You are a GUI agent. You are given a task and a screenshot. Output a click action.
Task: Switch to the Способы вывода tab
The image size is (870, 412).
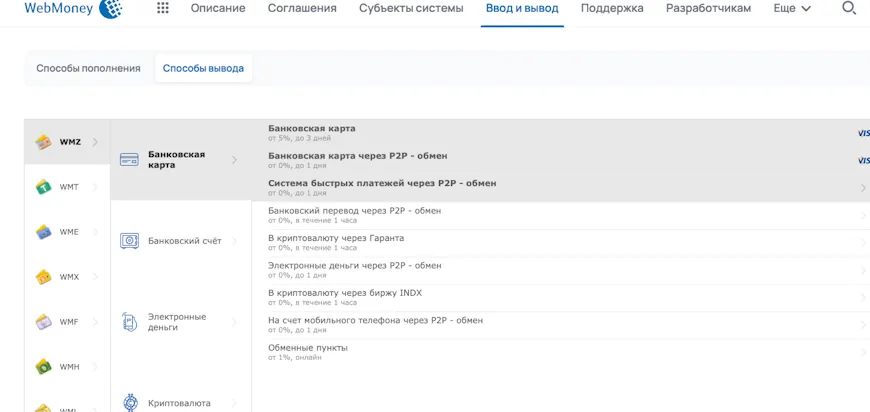(203, 69)
